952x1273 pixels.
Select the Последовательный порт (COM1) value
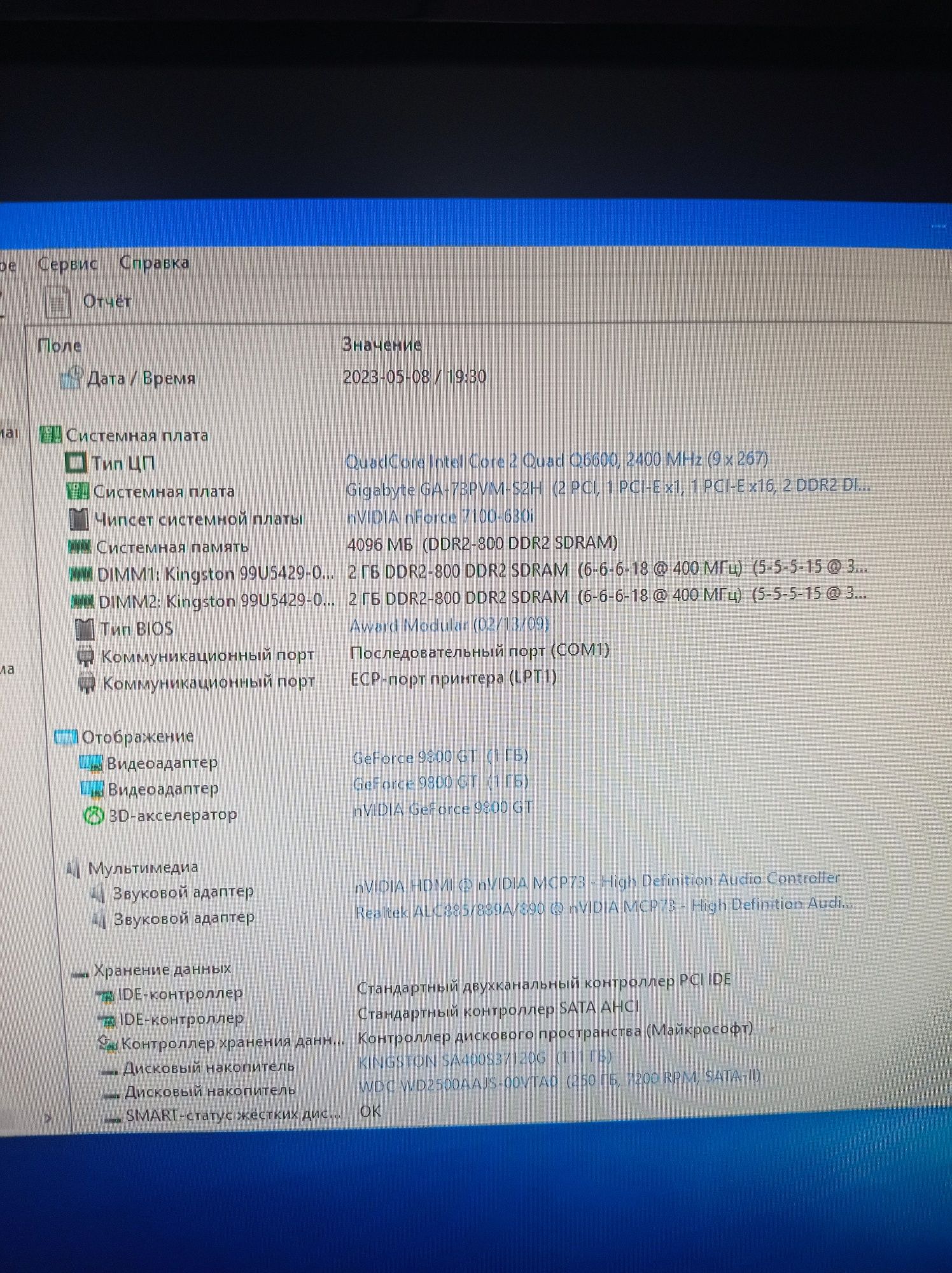point(480,651)
